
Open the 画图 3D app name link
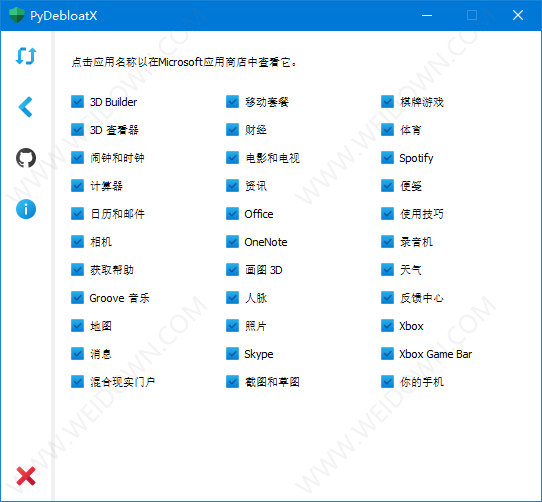click(x=264, y=270)
